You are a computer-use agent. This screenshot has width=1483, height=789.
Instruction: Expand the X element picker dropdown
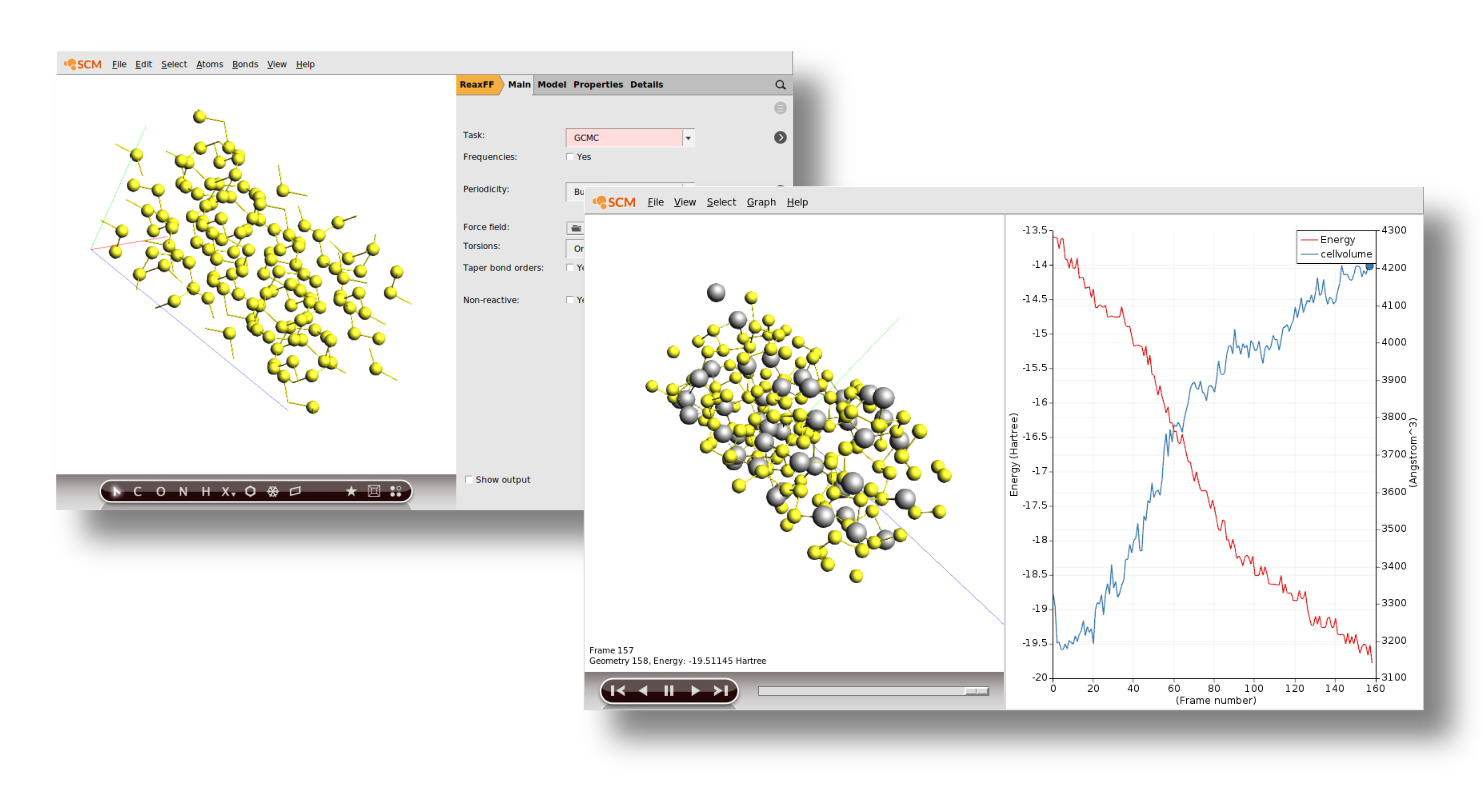[x=229, y=492]
